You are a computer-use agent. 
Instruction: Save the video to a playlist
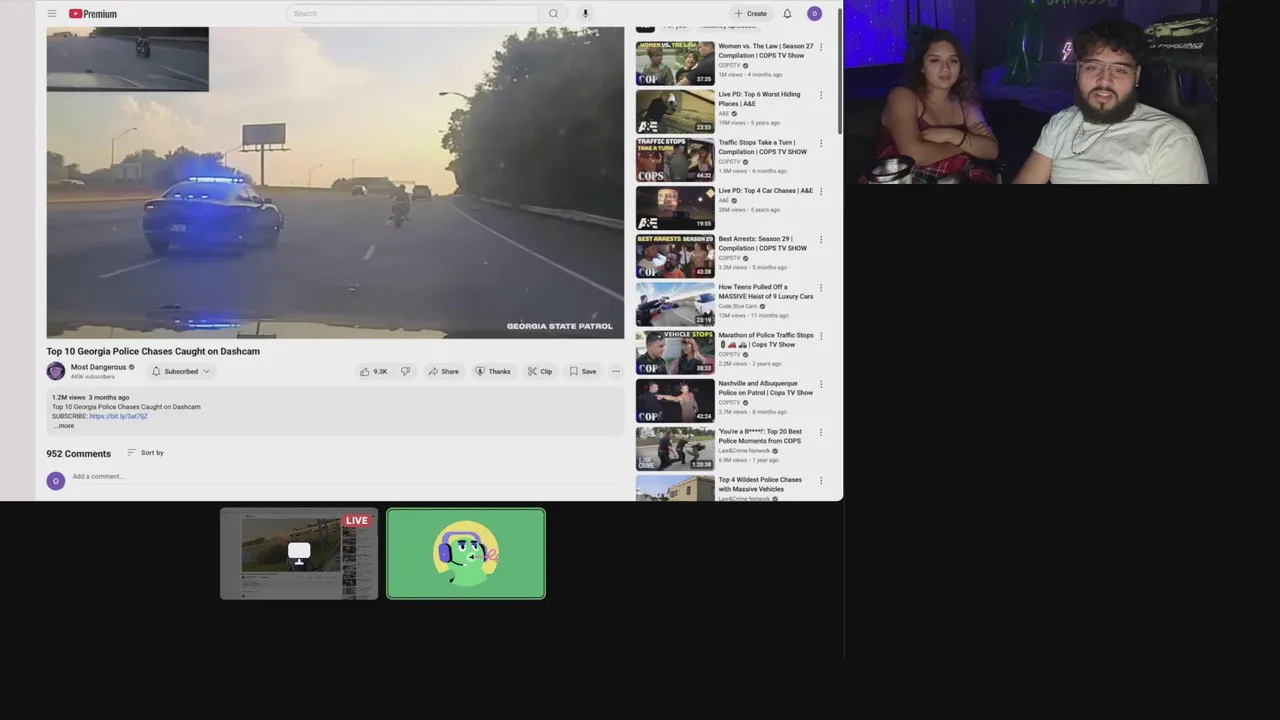(583, 371)
